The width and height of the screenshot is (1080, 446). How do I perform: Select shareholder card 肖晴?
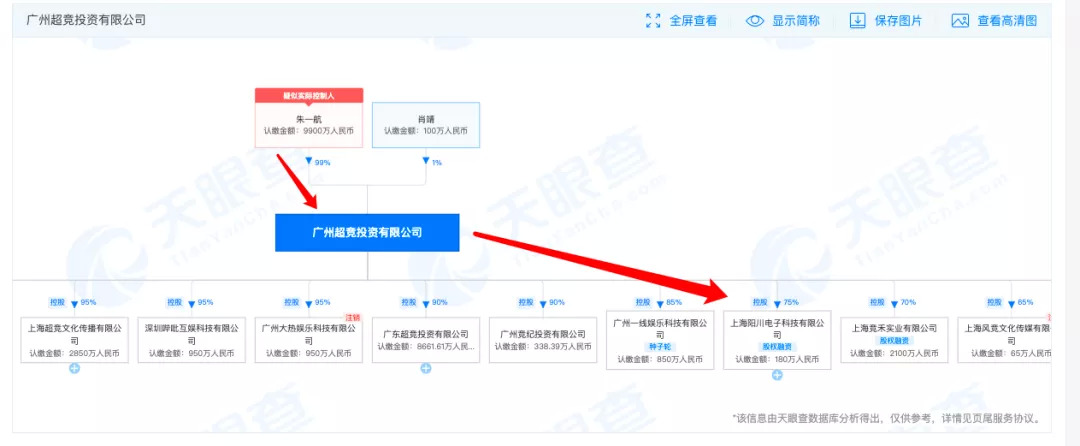point(426,125)
